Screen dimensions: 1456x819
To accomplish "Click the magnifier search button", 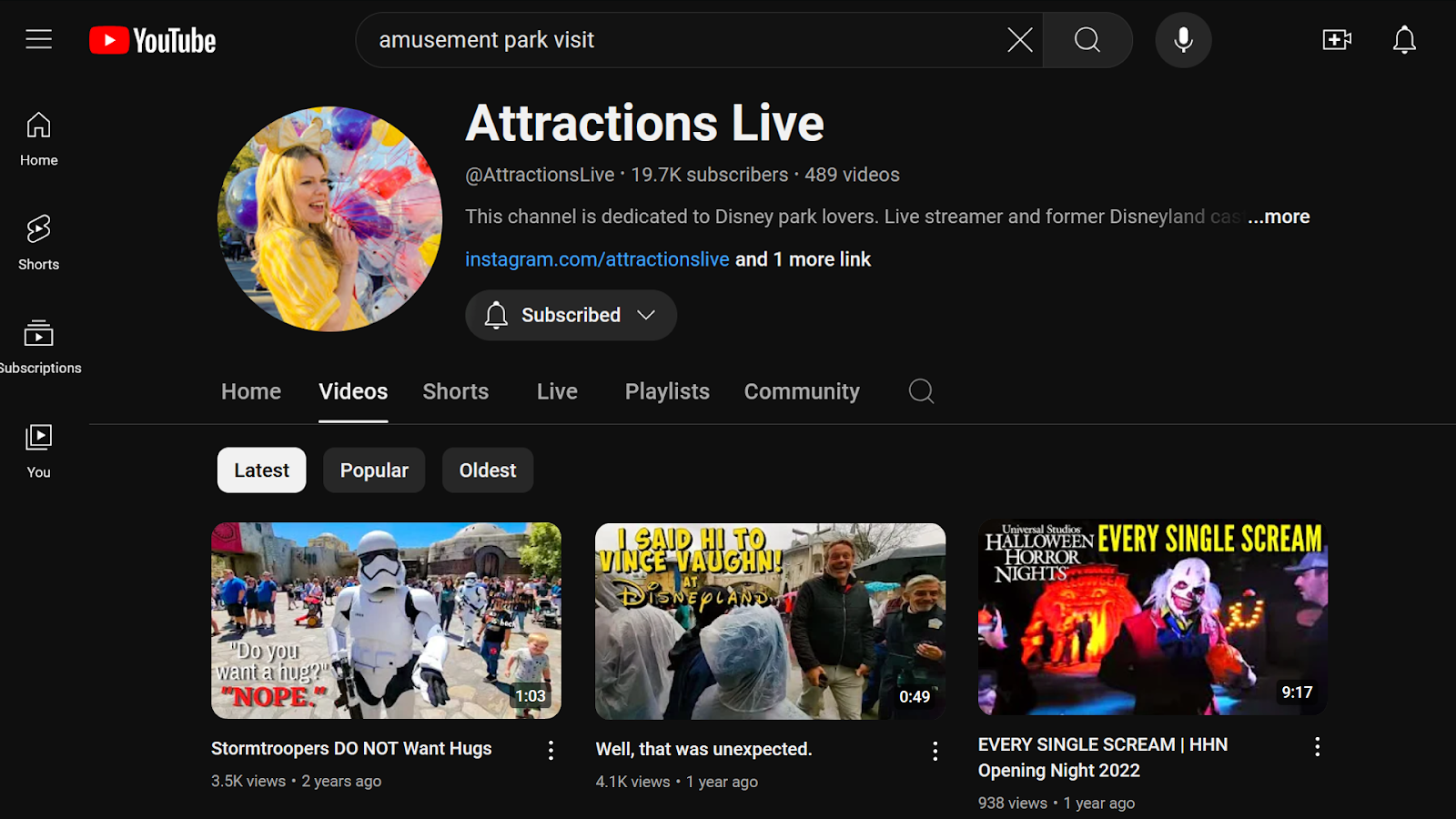I will tap(1087, 40).
